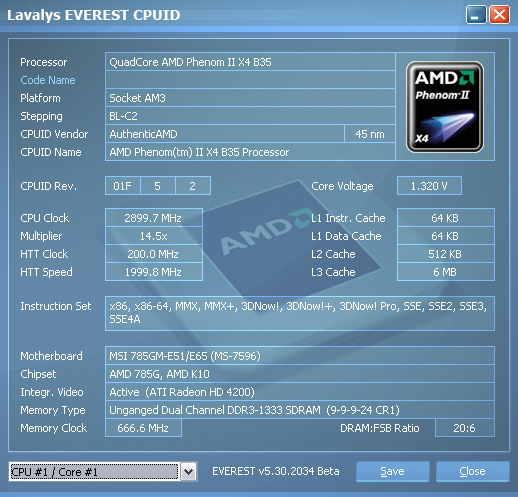518x497 pixels.
Task: Click the Instruction Set label
Action: point(56,306)
